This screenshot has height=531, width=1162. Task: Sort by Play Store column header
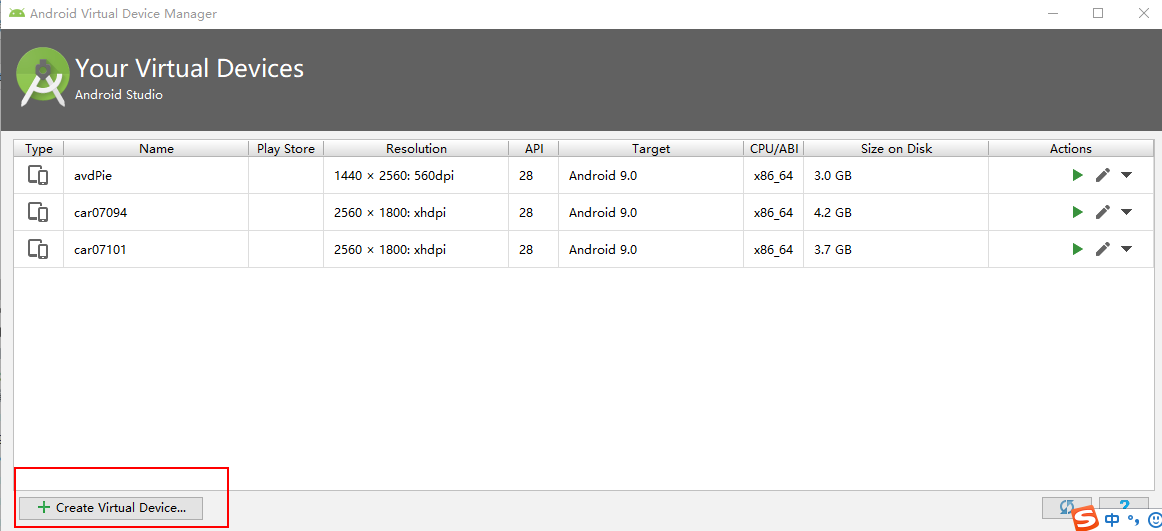click(x=286, y=148)
